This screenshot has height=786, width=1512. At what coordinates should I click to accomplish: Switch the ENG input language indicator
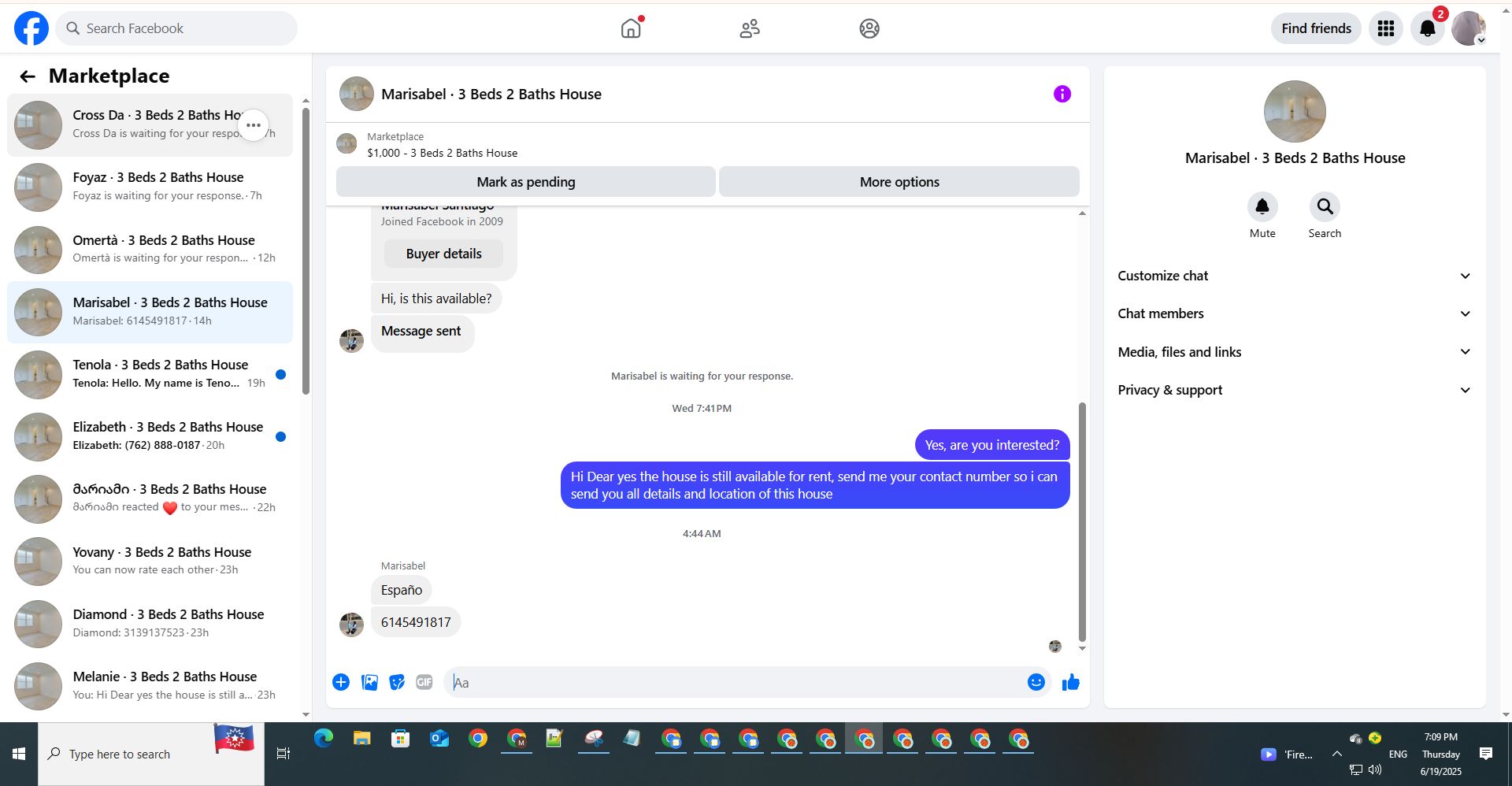[x=1398, y=754]
